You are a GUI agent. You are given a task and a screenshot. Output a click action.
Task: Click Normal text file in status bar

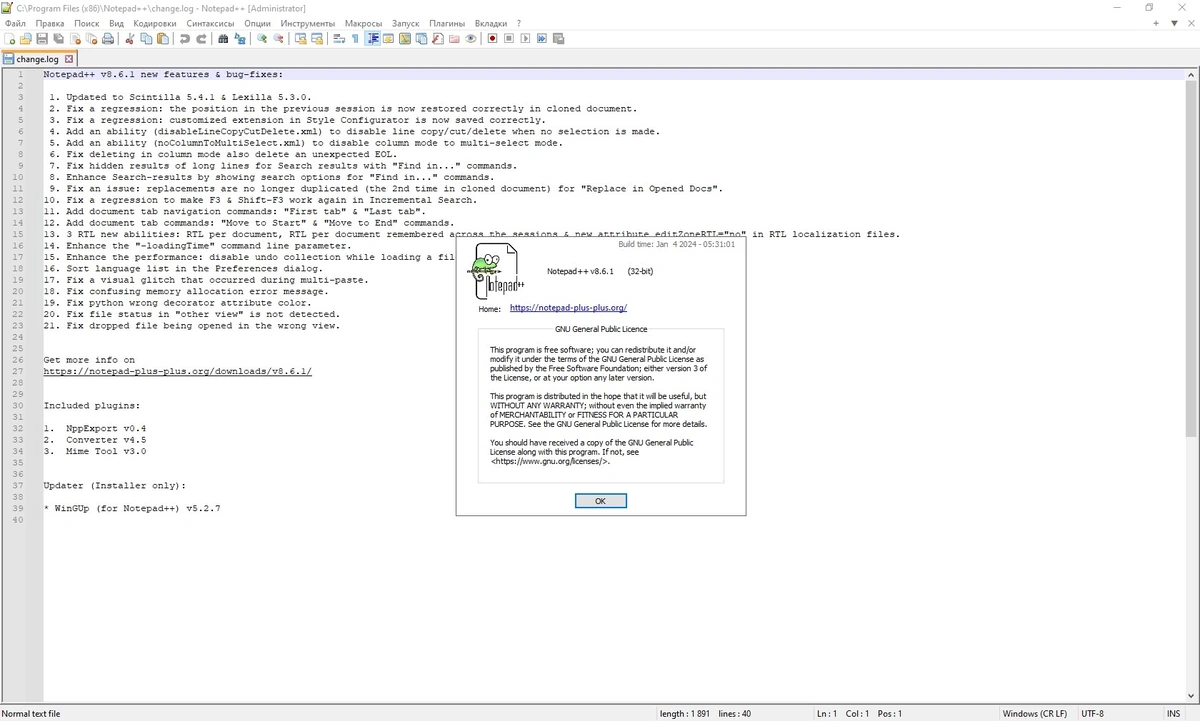[32, 713]
